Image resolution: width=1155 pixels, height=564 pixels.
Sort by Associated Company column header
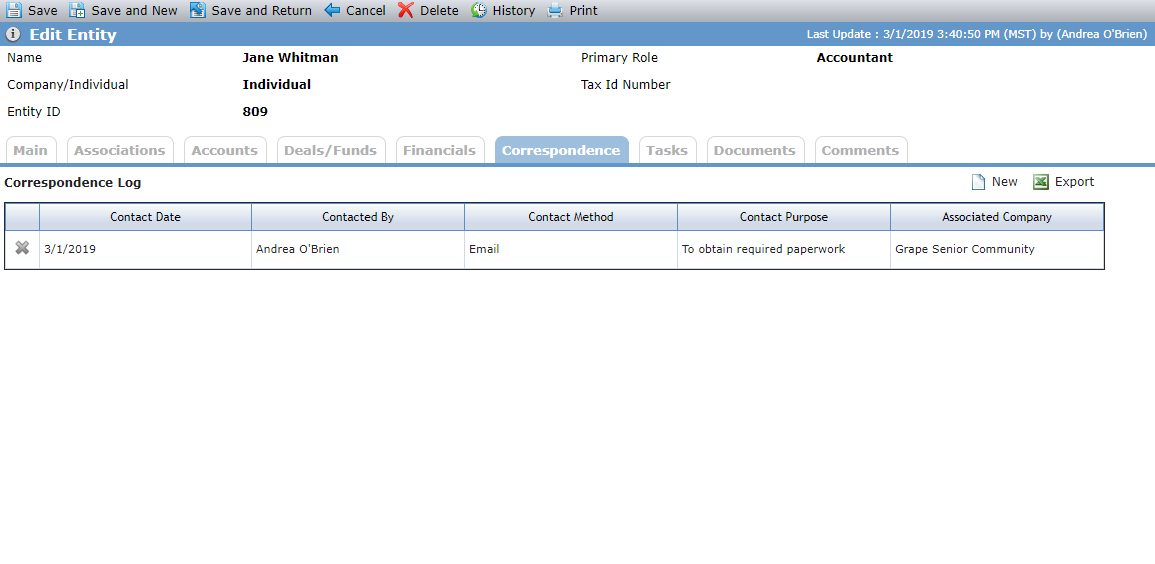997,217
